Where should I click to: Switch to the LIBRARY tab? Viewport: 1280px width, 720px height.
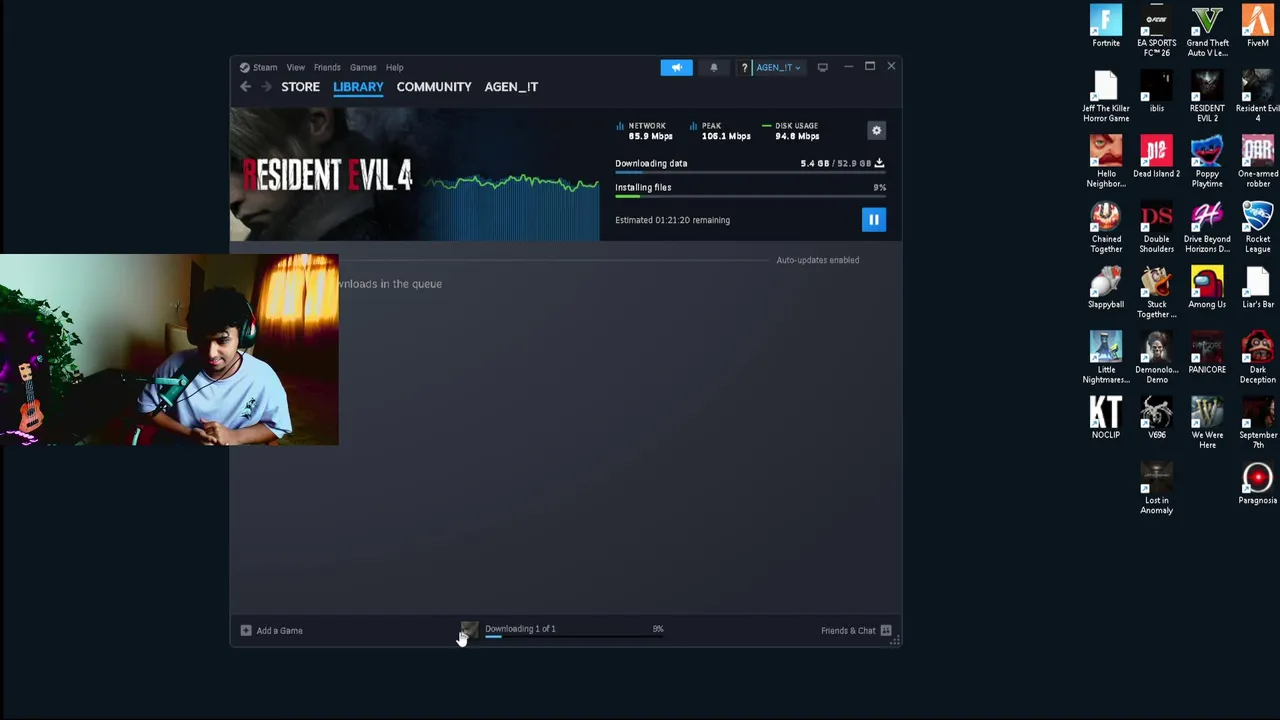coord(358,87)
